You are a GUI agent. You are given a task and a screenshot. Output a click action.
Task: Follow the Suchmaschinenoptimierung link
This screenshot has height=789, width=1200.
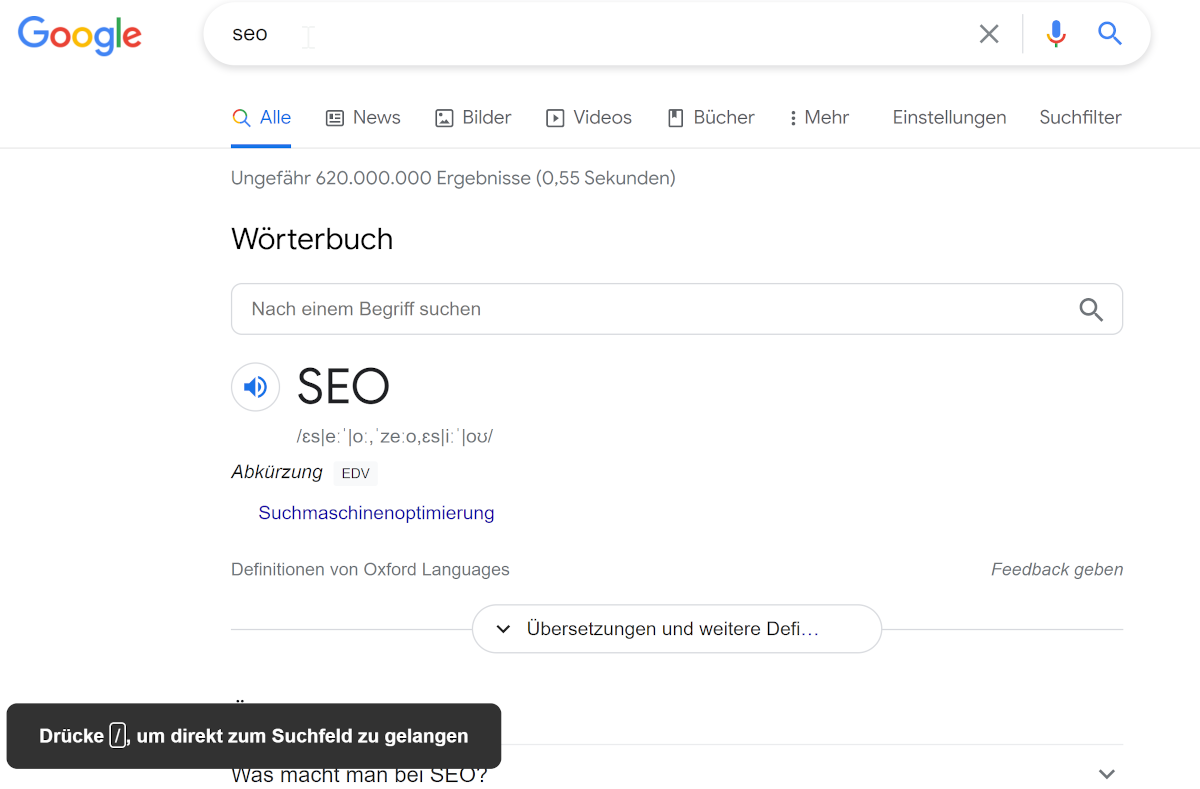click(x=376, y=512)
